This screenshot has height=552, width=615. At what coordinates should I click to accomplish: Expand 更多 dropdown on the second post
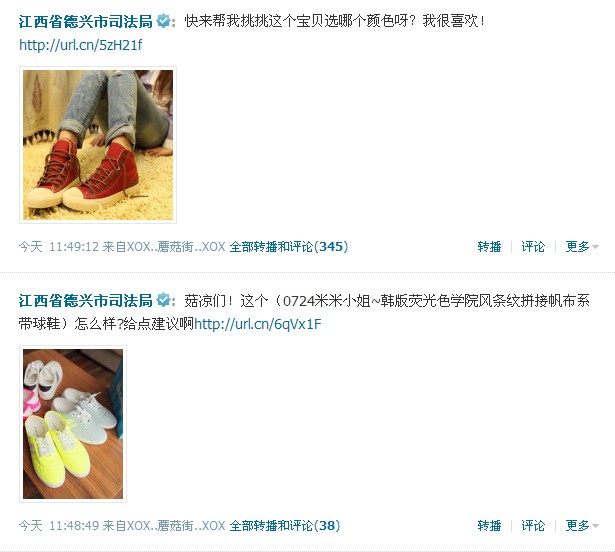[582, 526]
